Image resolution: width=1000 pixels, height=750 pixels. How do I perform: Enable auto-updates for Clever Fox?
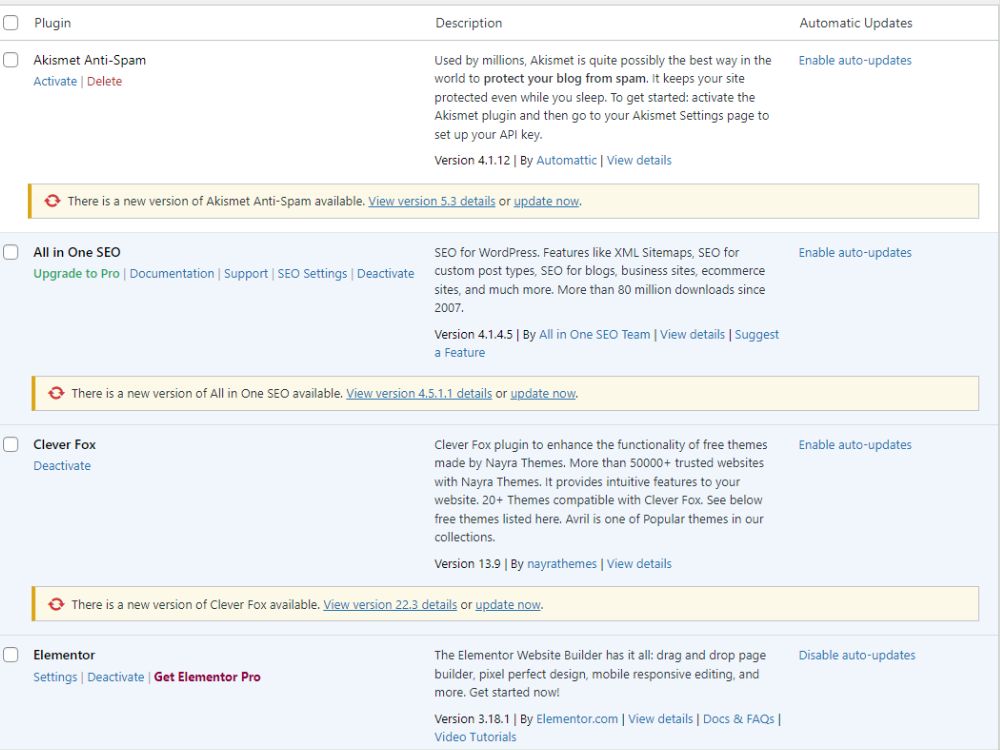coord(855,445)
